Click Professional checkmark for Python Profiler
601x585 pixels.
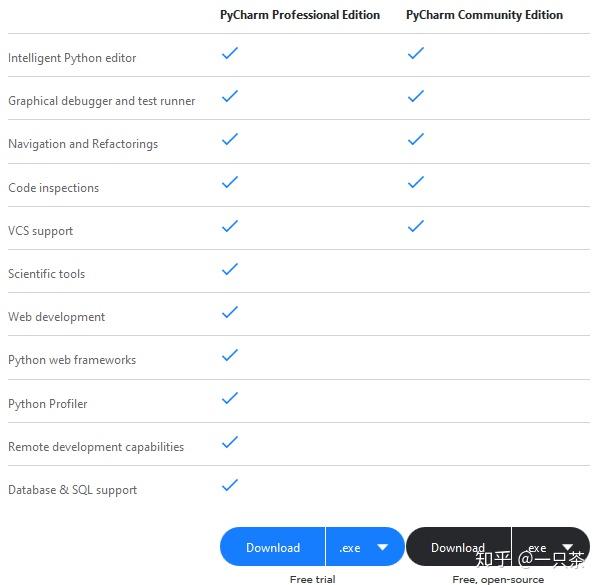pyautogui.click(x=230, y=398)
